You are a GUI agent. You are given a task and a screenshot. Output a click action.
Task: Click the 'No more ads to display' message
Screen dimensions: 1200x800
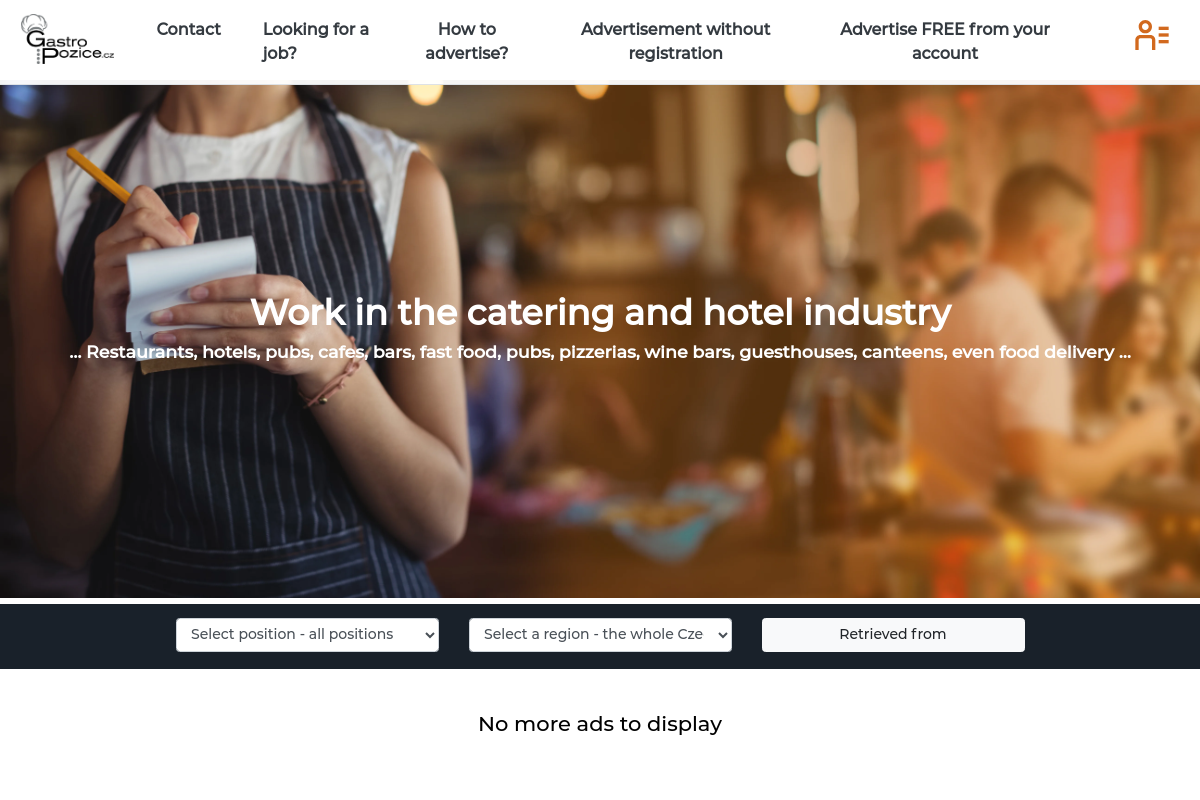600,724
